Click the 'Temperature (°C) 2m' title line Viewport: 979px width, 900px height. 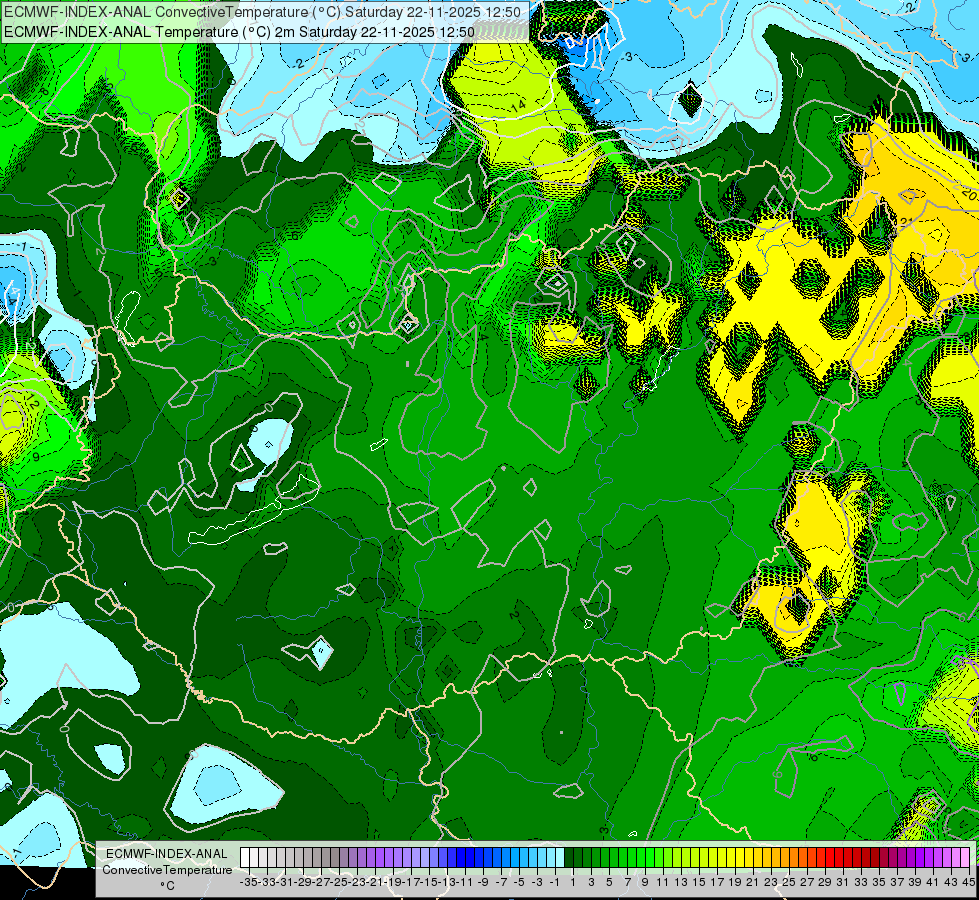click(239, 32)
